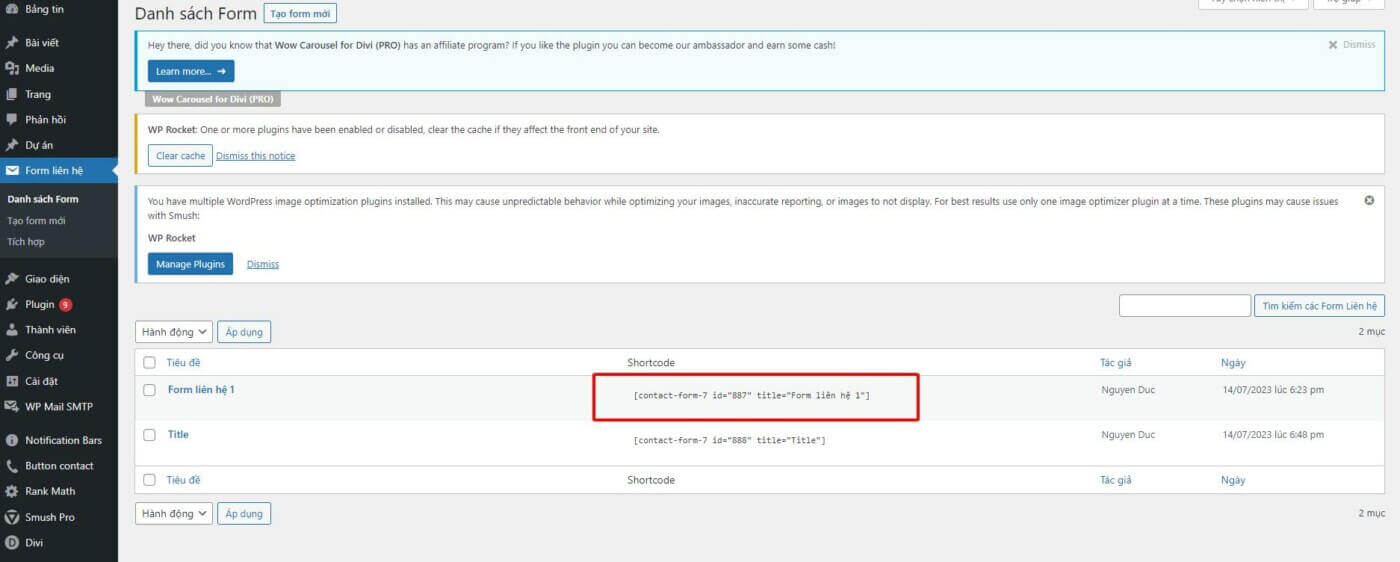Click the date 14/07/2023 lúc 6:23 pm
This screenshot has height=562, width=1400.
point(1273,390)
